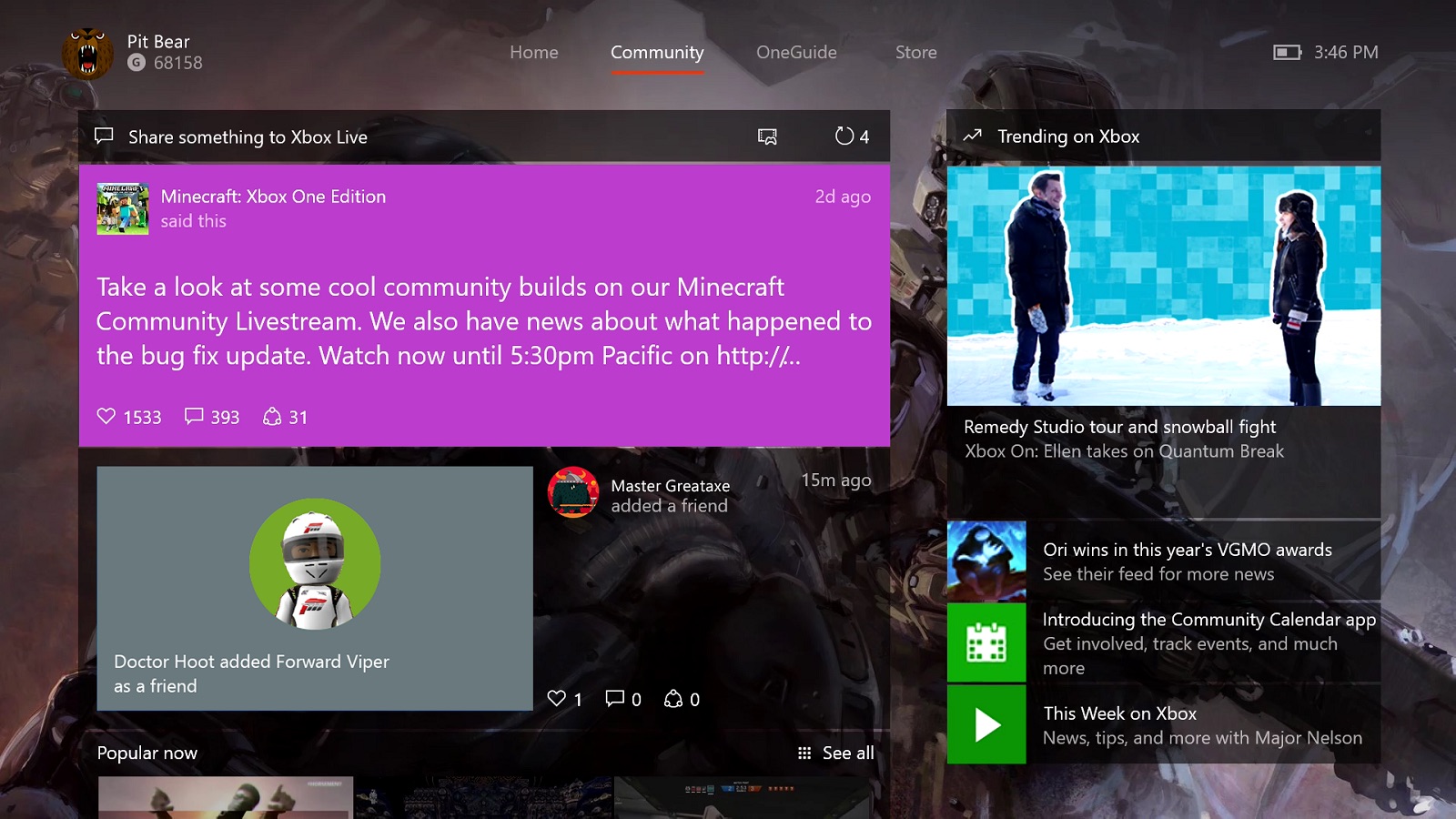Like the Minecraft community post
1456x819 pixels.
pos(106,417)
